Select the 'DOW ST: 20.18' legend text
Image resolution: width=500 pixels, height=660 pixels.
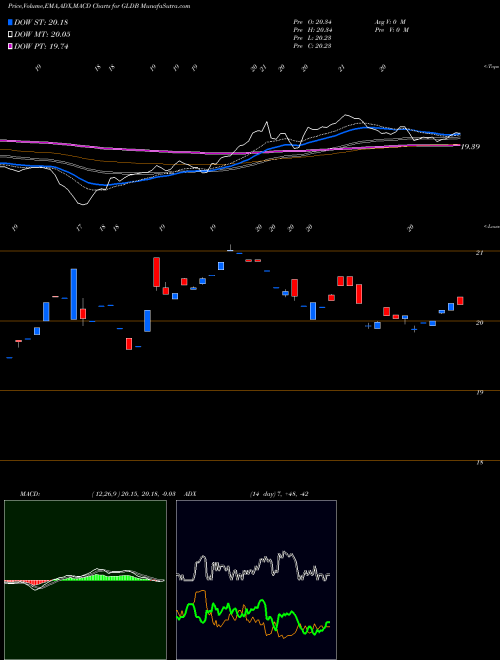41,22
